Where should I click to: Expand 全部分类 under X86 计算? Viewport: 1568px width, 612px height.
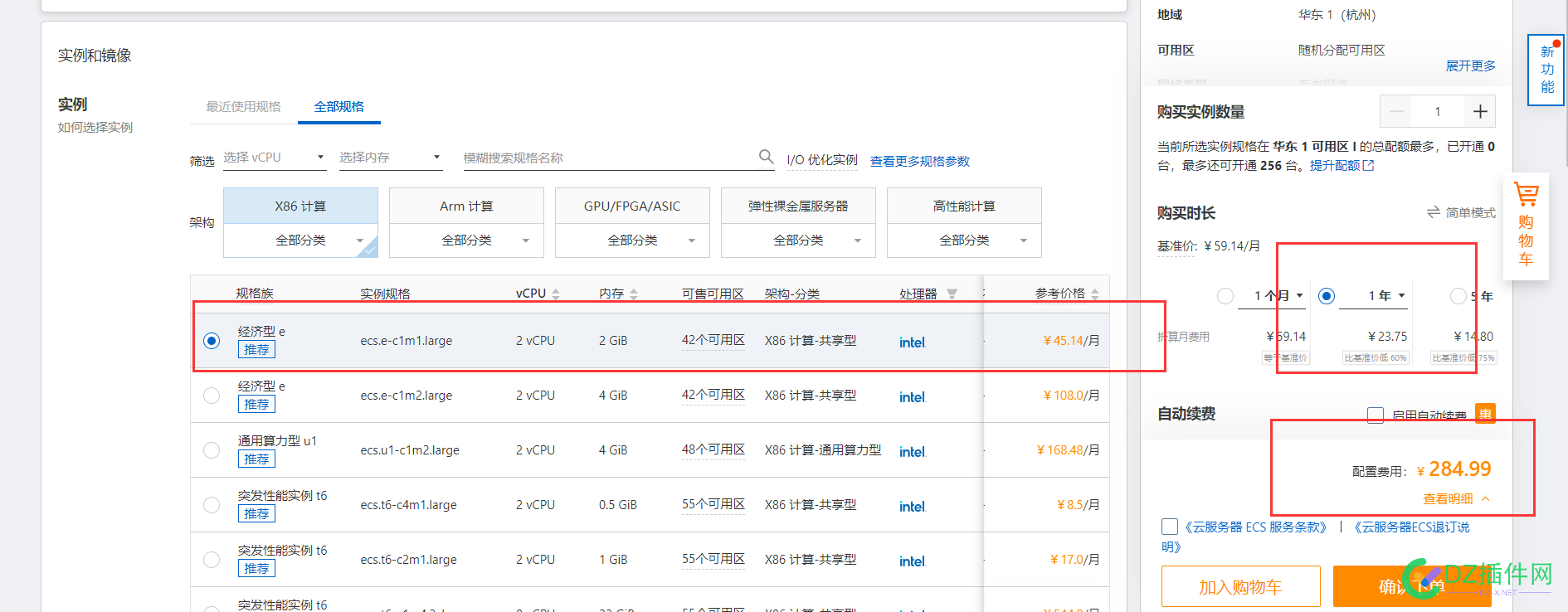coord(300,240)
